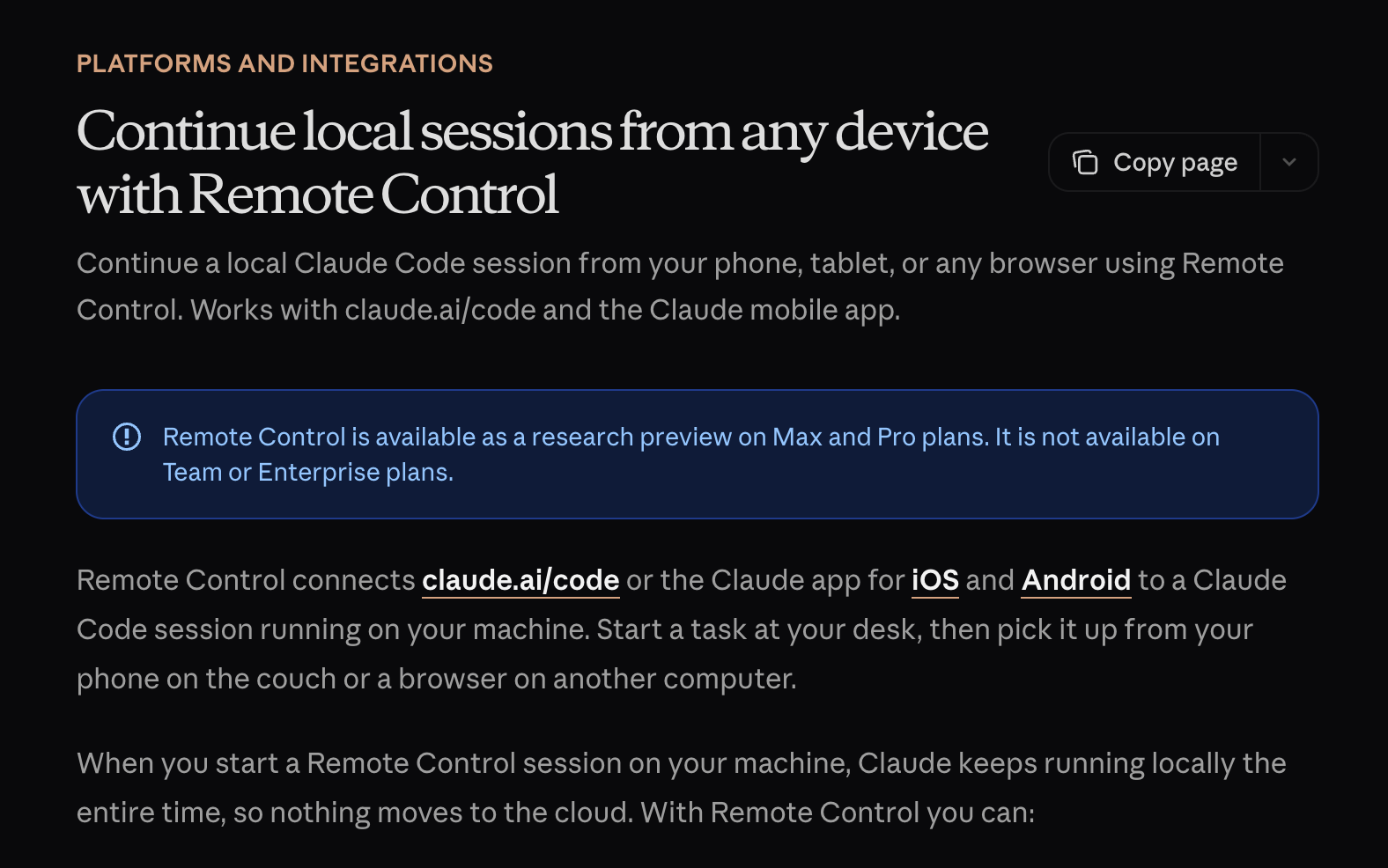
Task: Click the small chevron icon for page export options
Action: click(1289, 162)
